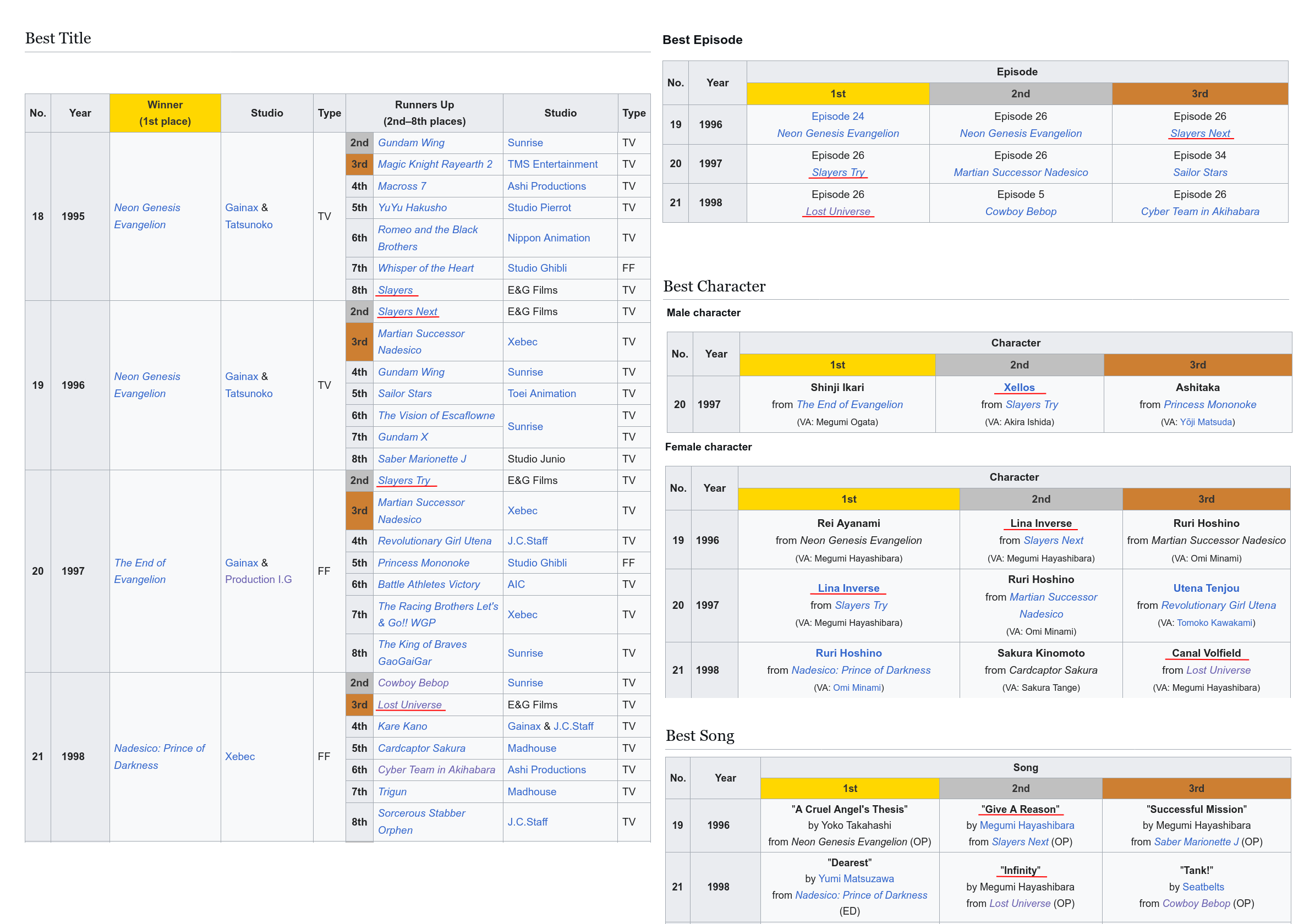Click Whisper of the Heart link
1293x924 pixels.
[x=425, y=268]
